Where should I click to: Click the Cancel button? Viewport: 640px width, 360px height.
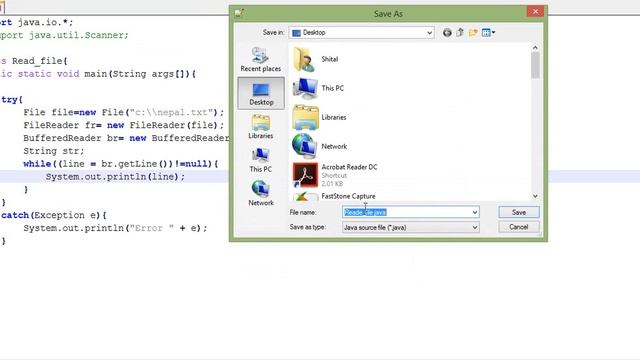(519, 227)
